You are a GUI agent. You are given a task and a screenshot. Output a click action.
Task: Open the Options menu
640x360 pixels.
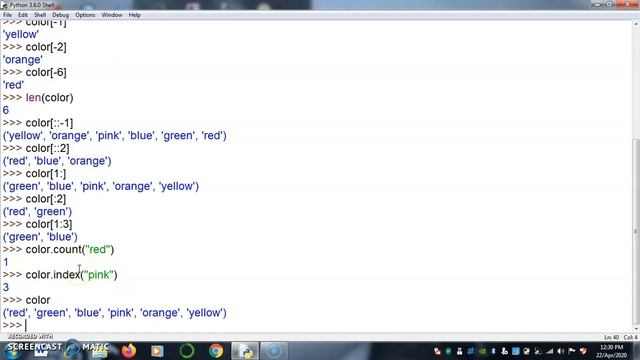pos(85,15)
